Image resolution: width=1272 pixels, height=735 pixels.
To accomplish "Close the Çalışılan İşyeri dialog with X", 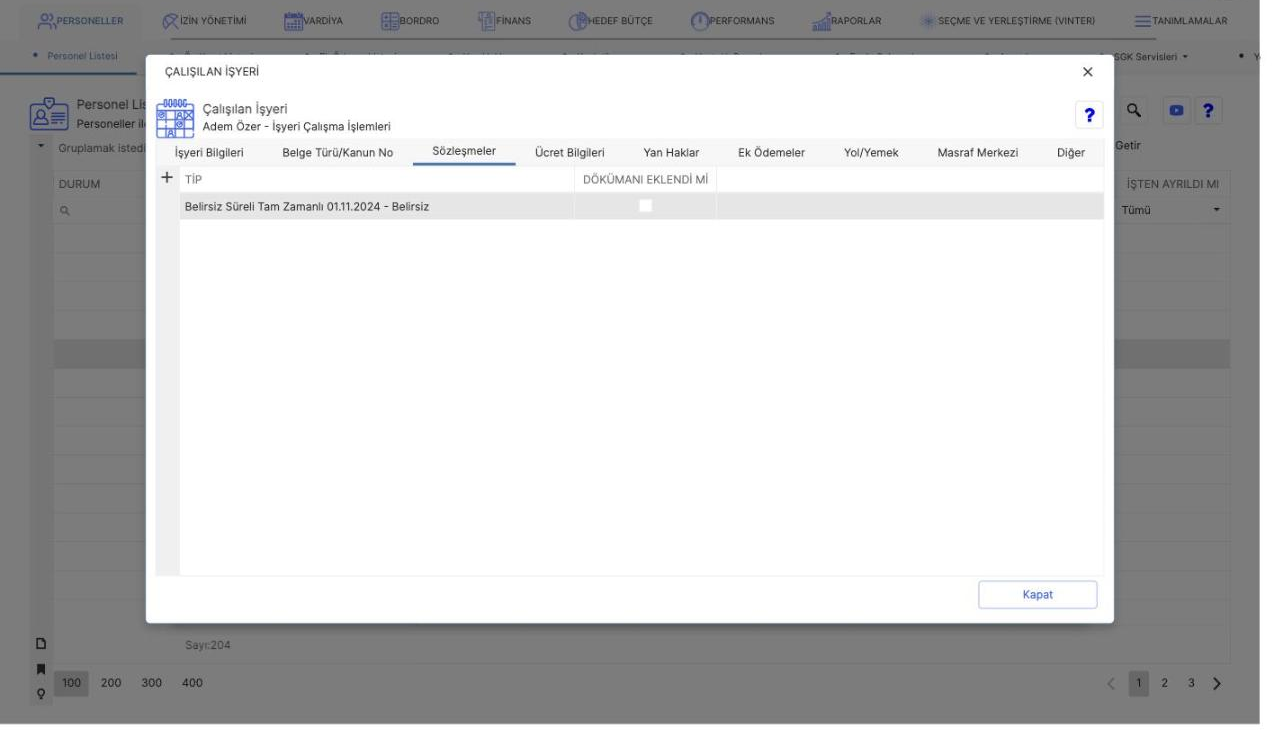I will [x=1088, y=72].
